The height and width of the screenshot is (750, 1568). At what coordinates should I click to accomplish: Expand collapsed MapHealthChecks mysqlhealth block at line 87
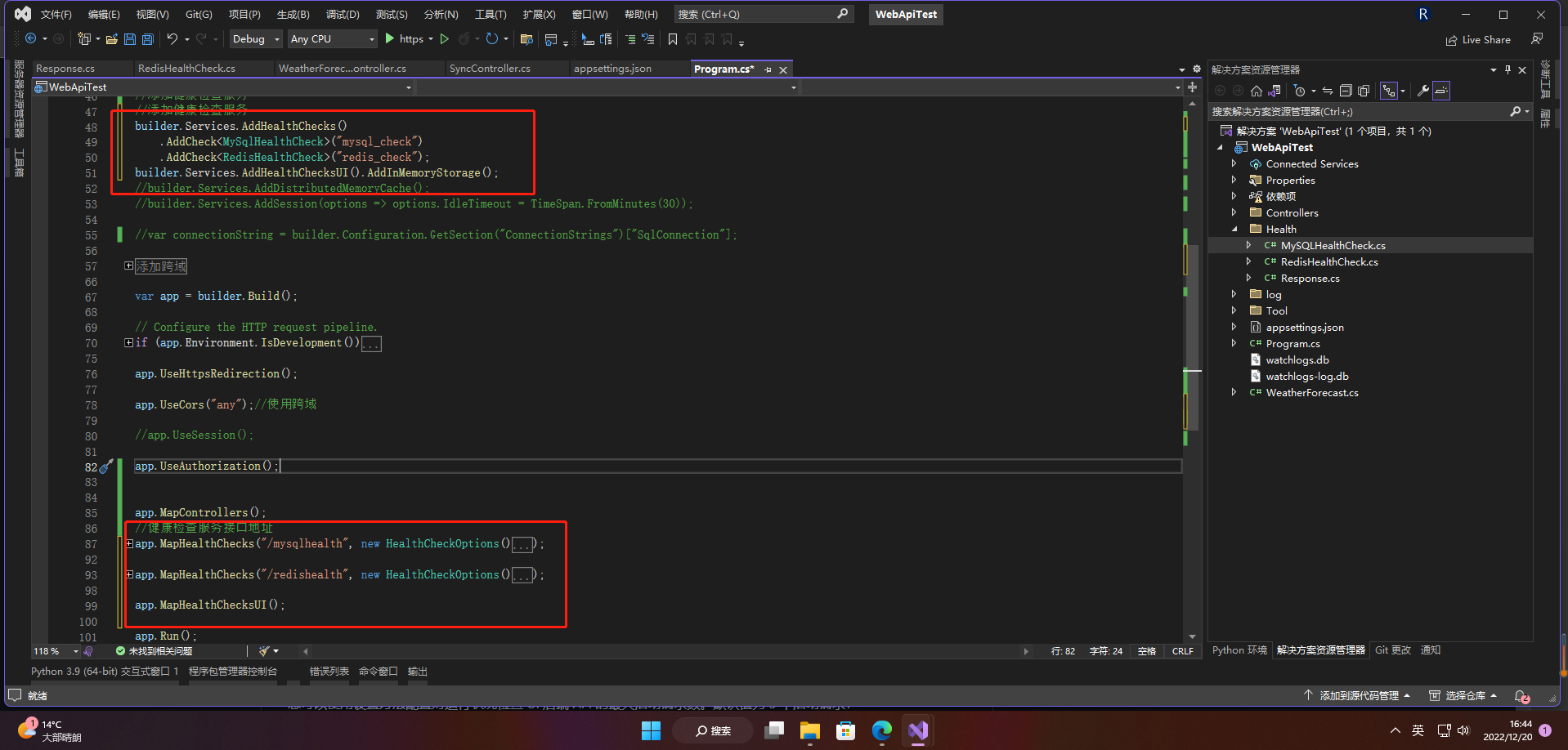129,543
